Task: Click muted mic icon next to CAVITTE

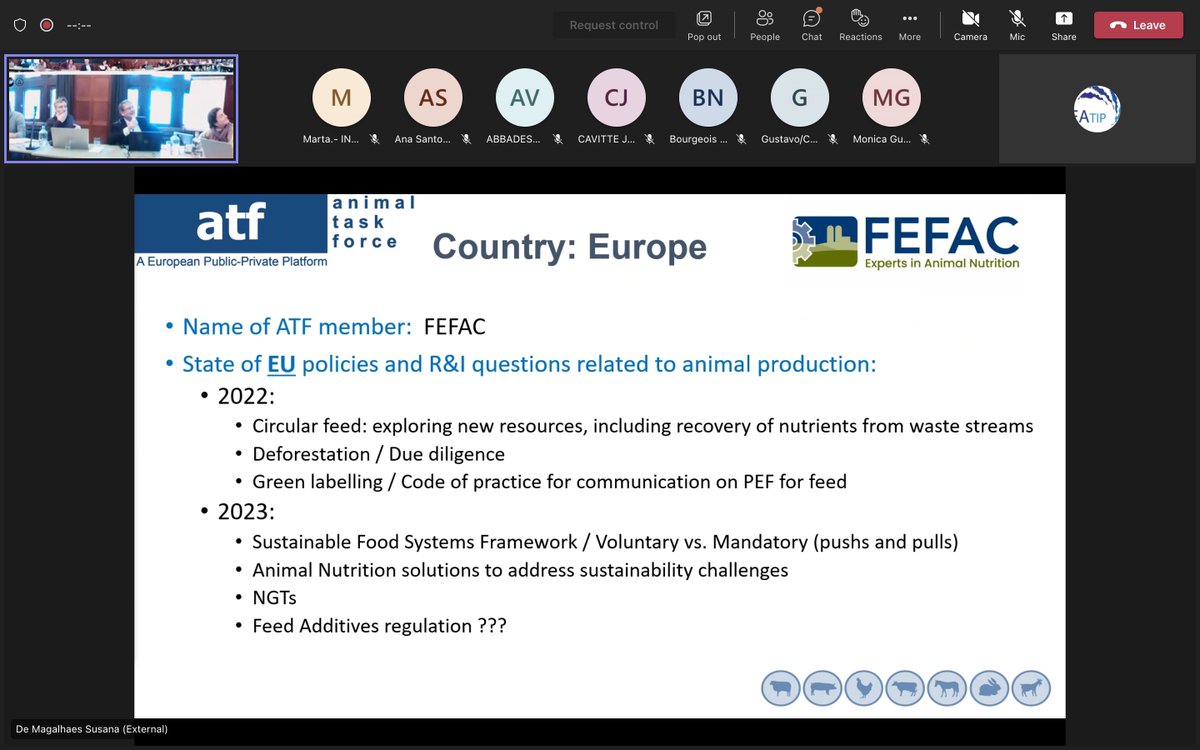Action: pos(649,140)
